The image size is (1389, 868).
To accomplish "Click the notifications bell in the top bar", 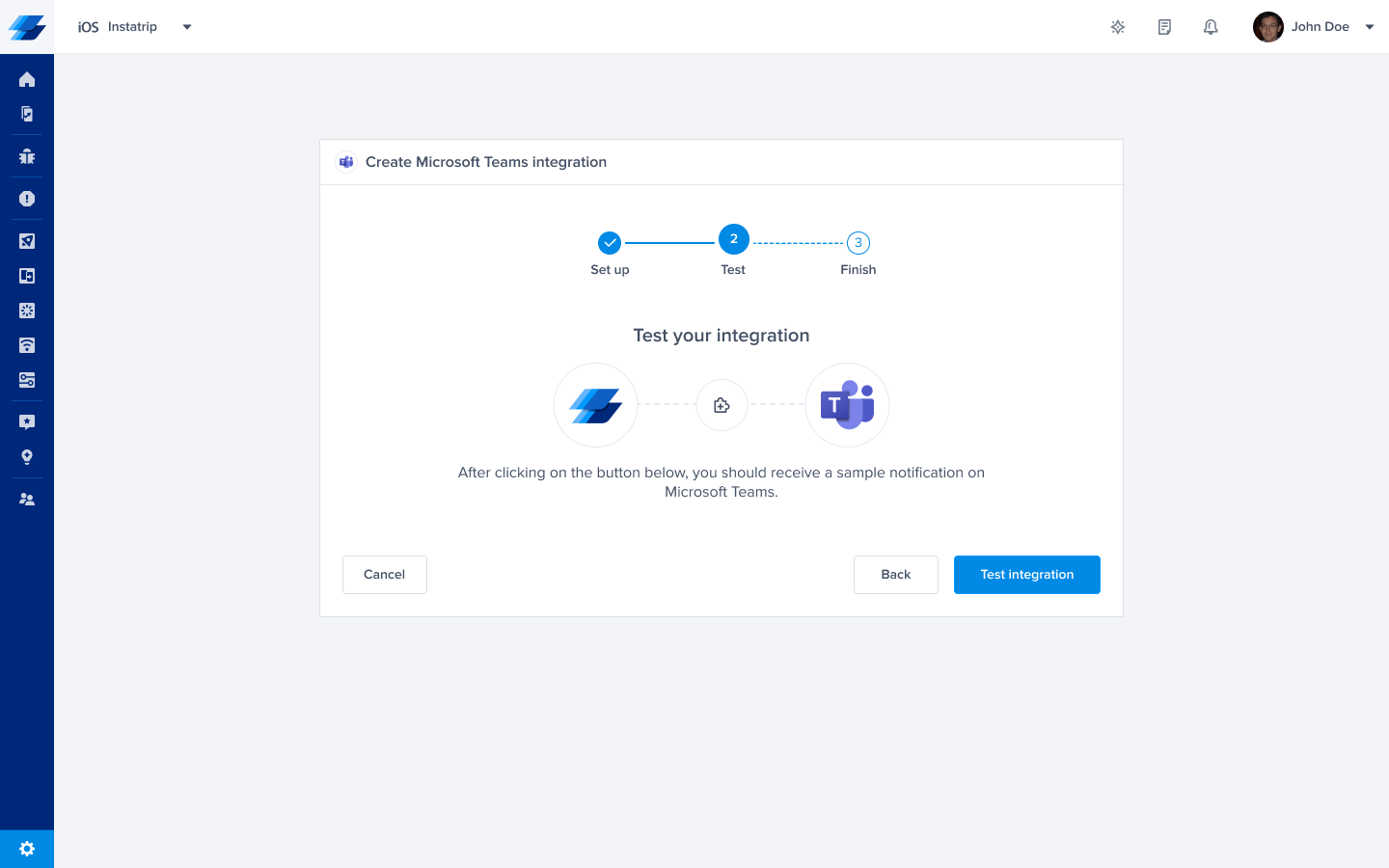I will pyautogui.click(x=1211, y=26).
